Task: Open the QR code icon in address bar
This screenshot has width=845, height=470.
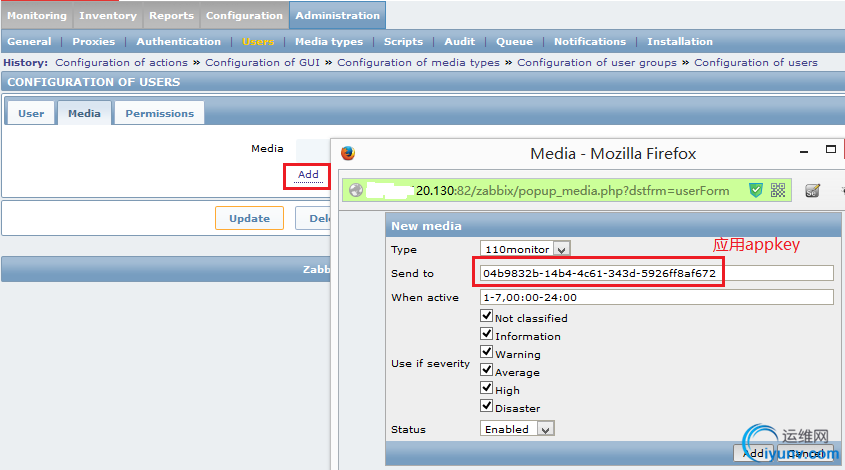Action: [778, 190]
